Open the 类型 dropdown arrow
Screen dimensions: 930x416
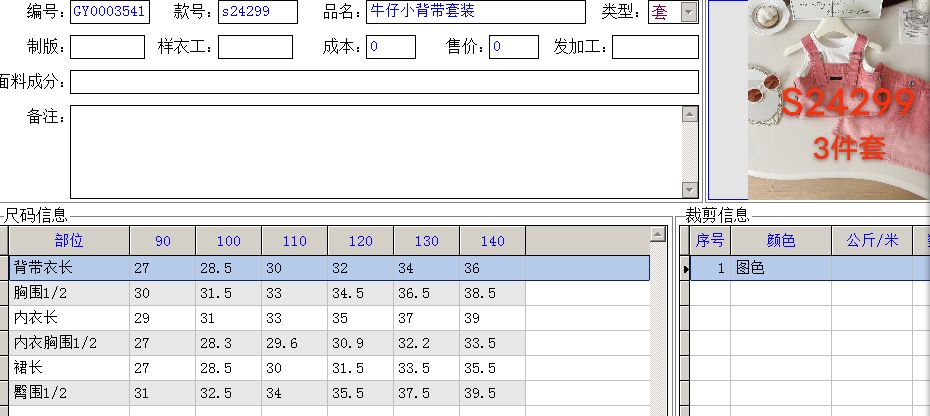pos(689,12)
